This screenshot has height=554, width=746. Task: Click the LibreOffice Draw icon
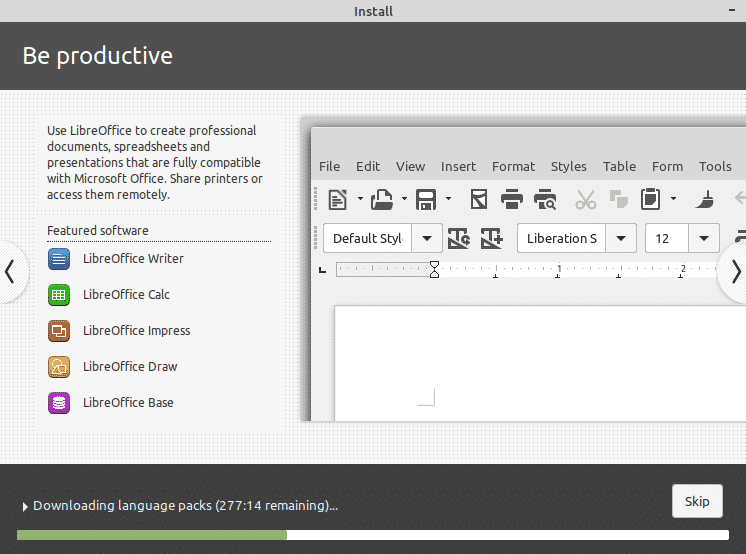tap(59, 367)
